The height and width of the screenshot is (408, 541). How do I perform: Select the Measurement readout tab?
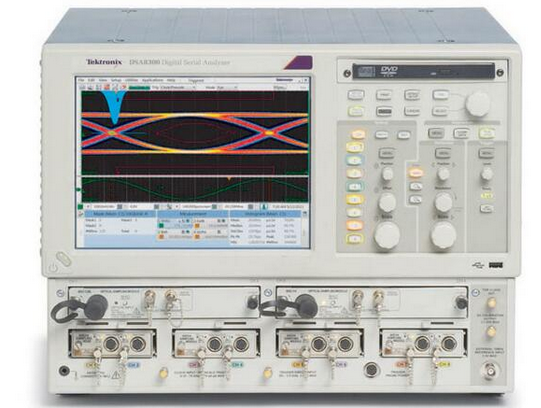pyautogui.click(x=192, y=214)
